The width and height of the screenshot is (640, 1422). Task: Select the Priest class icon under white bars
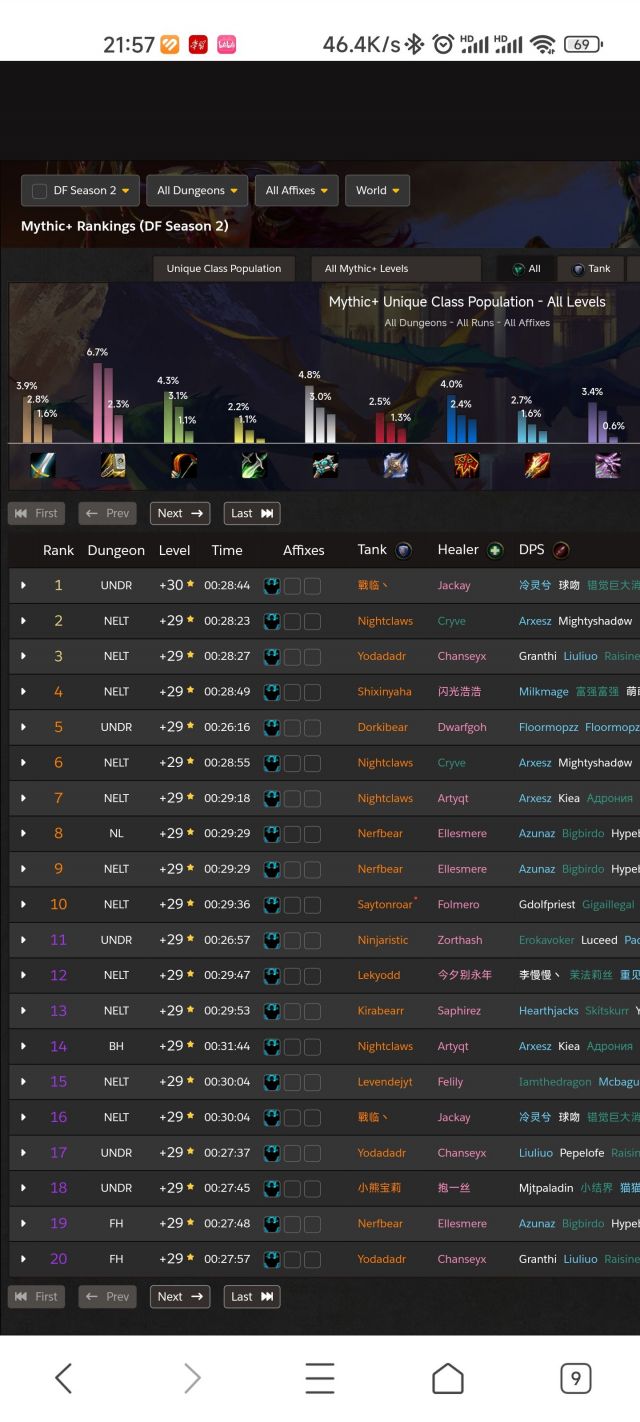click(x=325, y=465)
